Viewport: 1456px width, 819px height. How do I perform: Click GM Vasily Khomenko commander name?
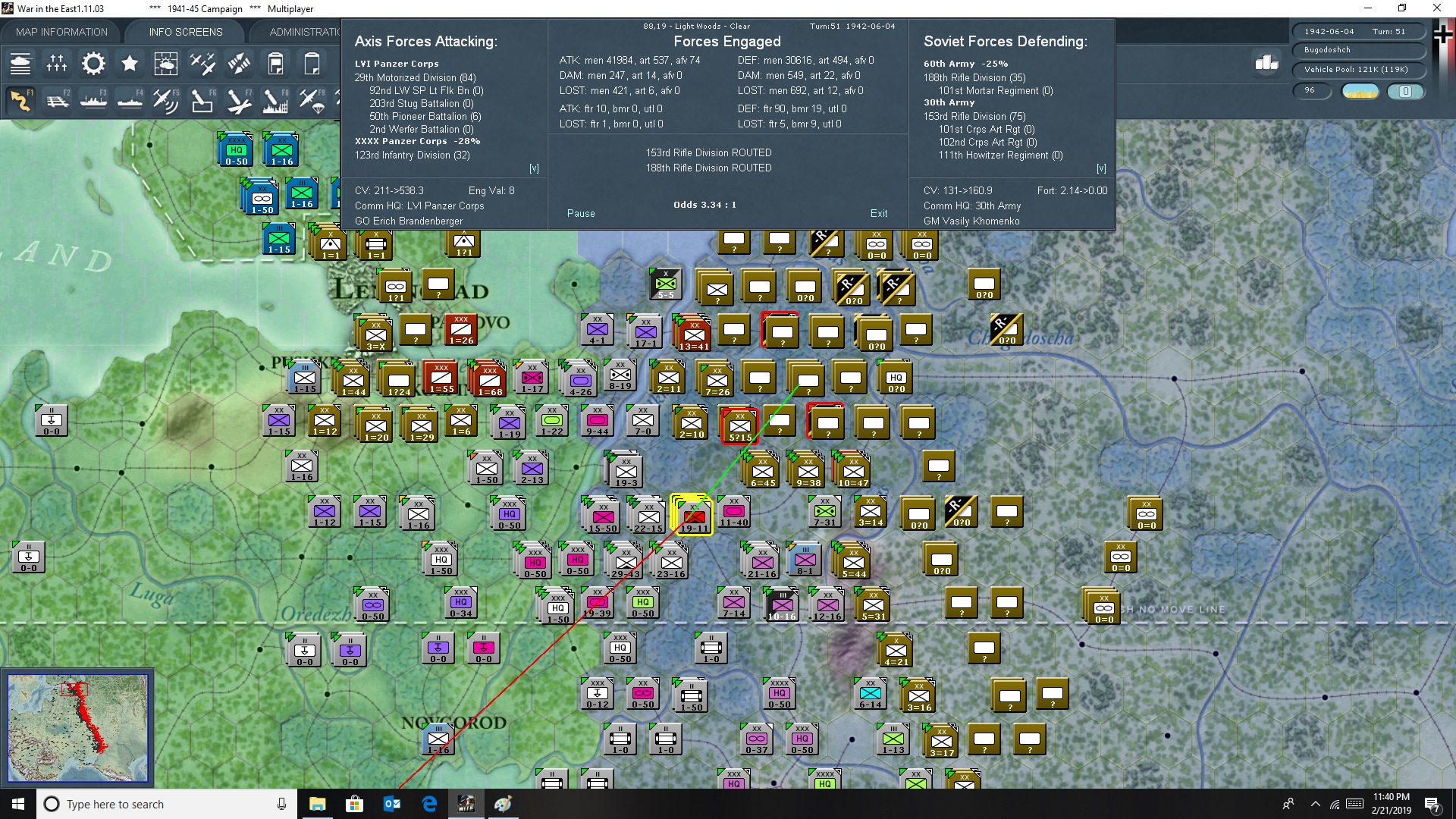pos(971,221)
